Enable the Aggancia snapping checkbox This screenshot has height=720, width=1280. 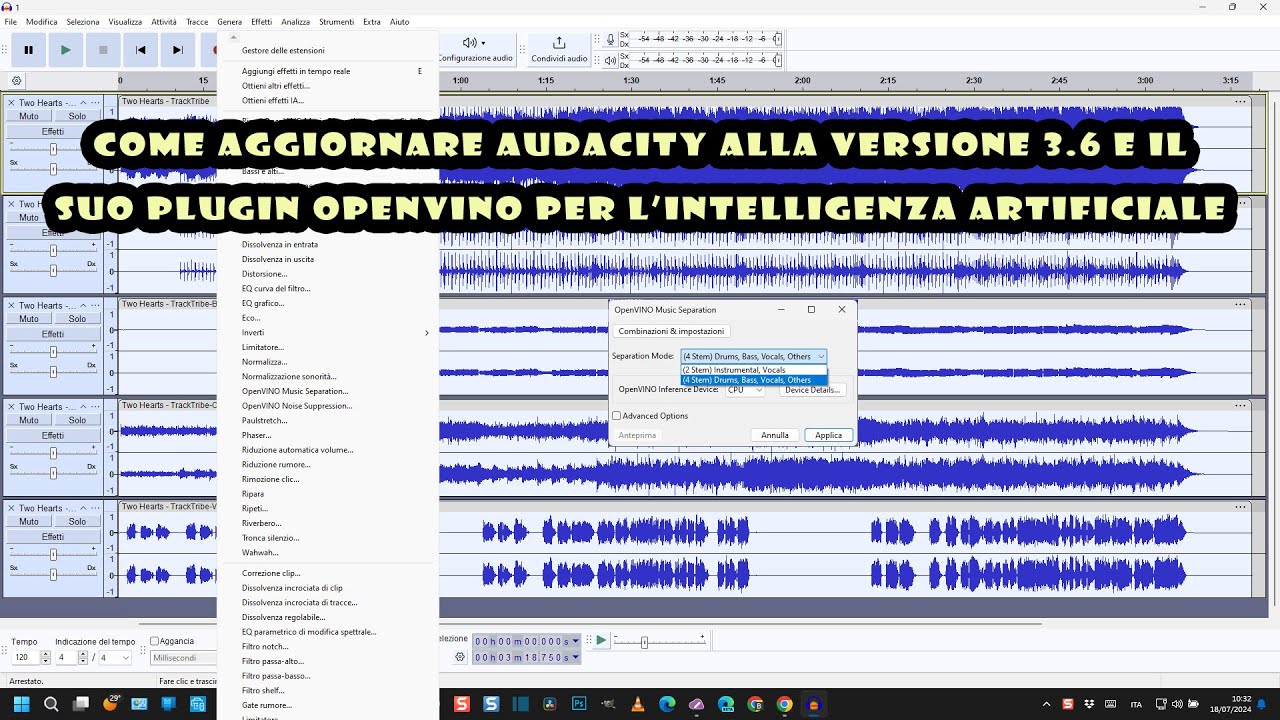[154, 641]
